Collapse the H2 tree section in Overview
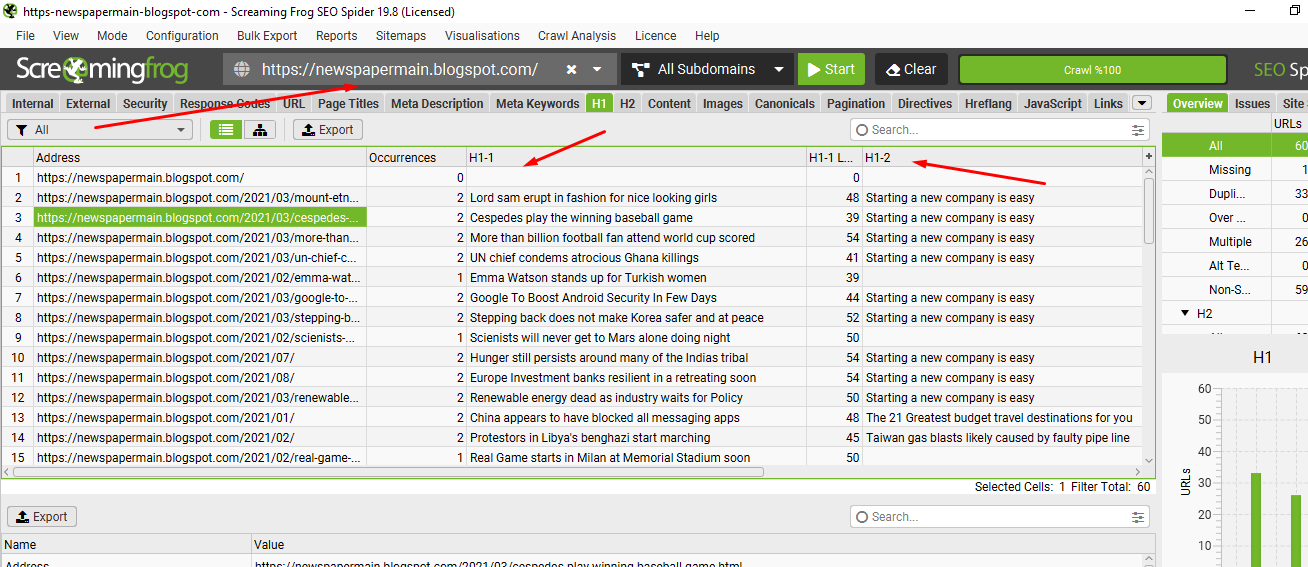This screenshot has width=1308, height=567. coord(1185,313)
